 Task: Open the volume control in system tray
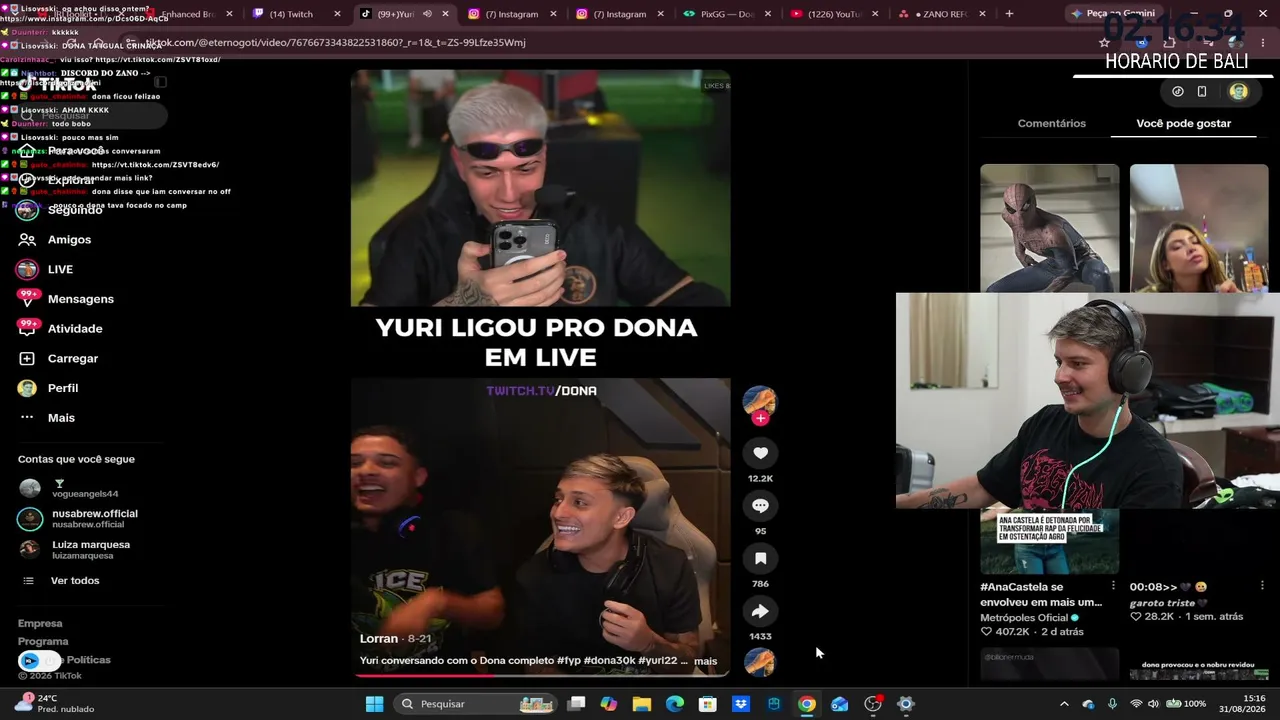point(1153,704)
